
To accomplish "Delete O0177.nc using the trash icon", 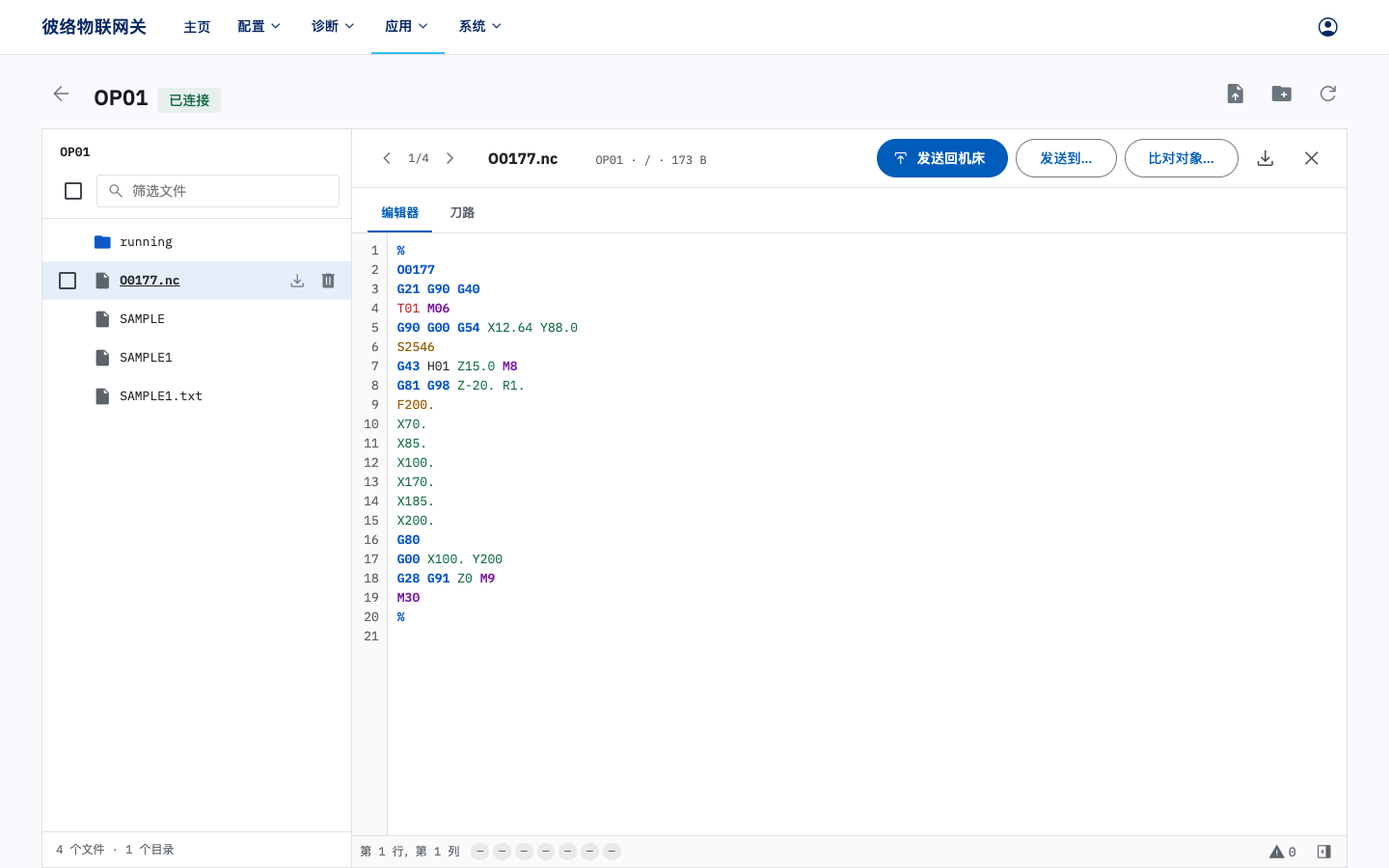I will coord(328,281).
